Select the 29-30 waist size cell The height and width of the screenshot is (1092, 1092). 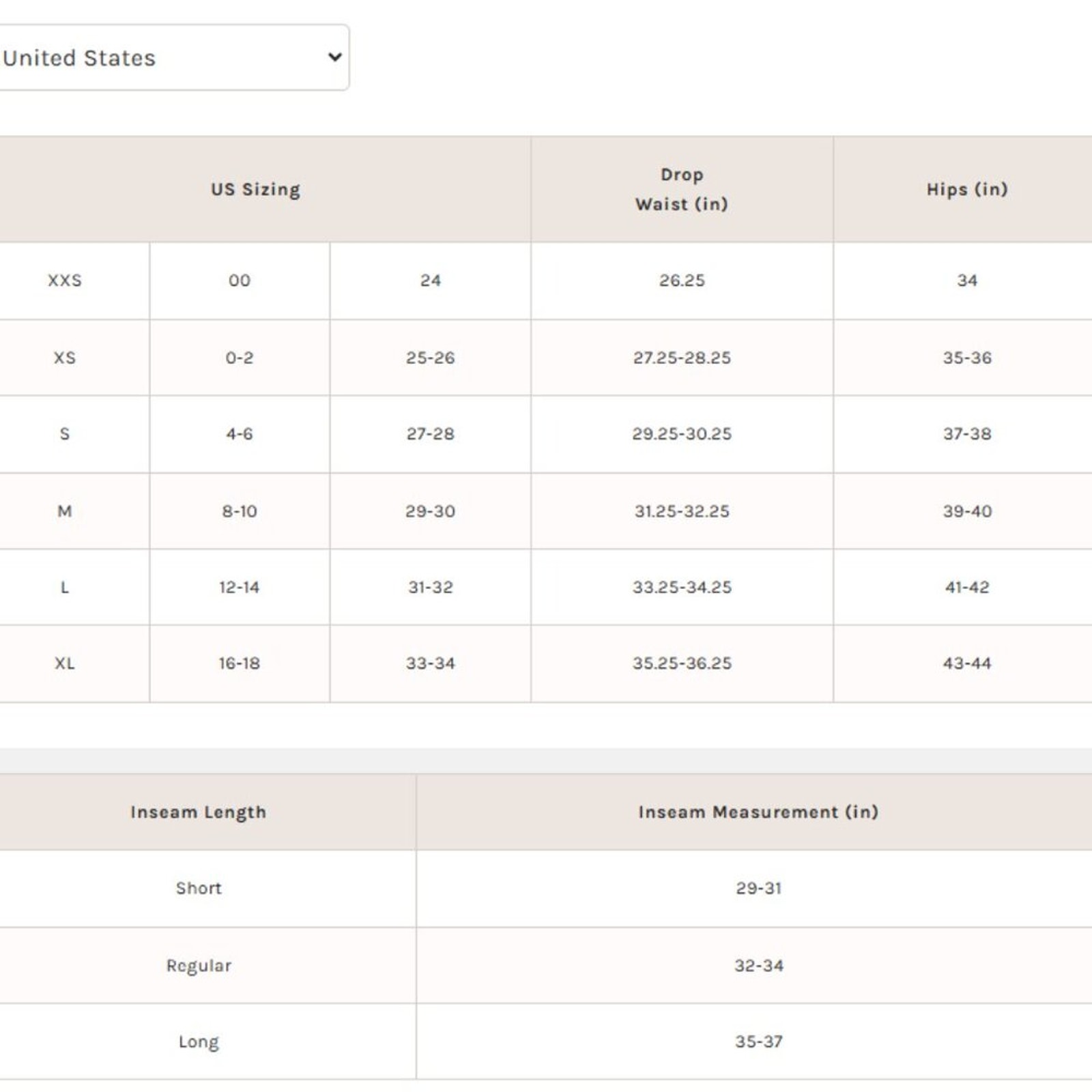[430, 511]
